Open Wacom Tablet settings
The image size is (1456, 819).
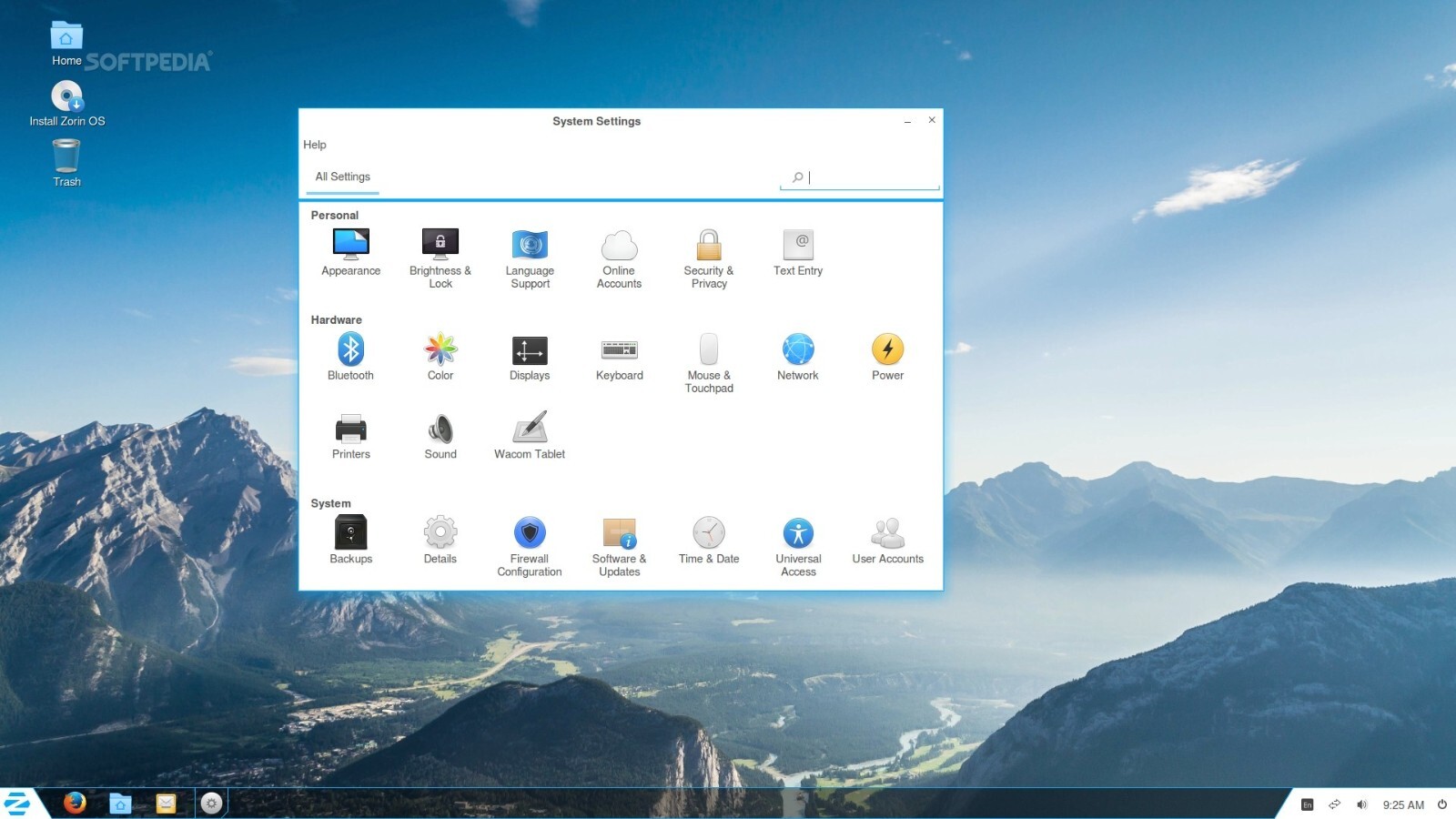pyautogui.click(x=530, y=436)
